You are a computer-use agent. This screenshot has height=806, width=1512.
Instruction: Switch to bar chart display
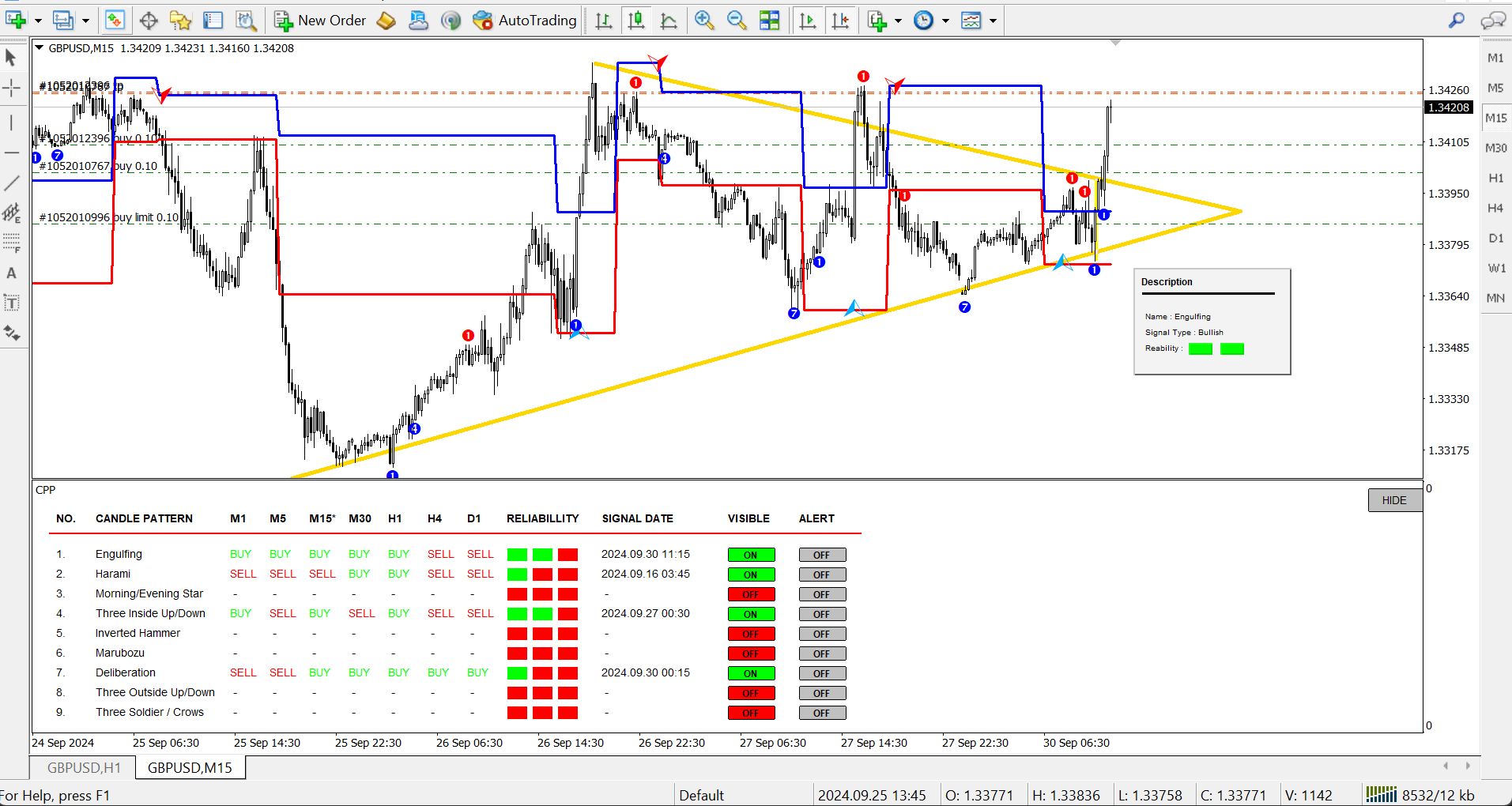604,20
